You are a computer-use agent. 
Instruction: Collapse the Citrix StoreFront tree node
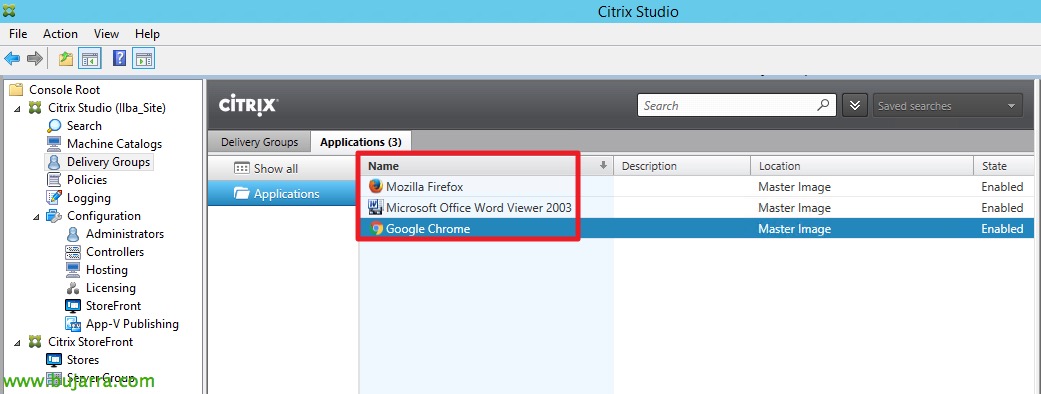pos(17,342)
